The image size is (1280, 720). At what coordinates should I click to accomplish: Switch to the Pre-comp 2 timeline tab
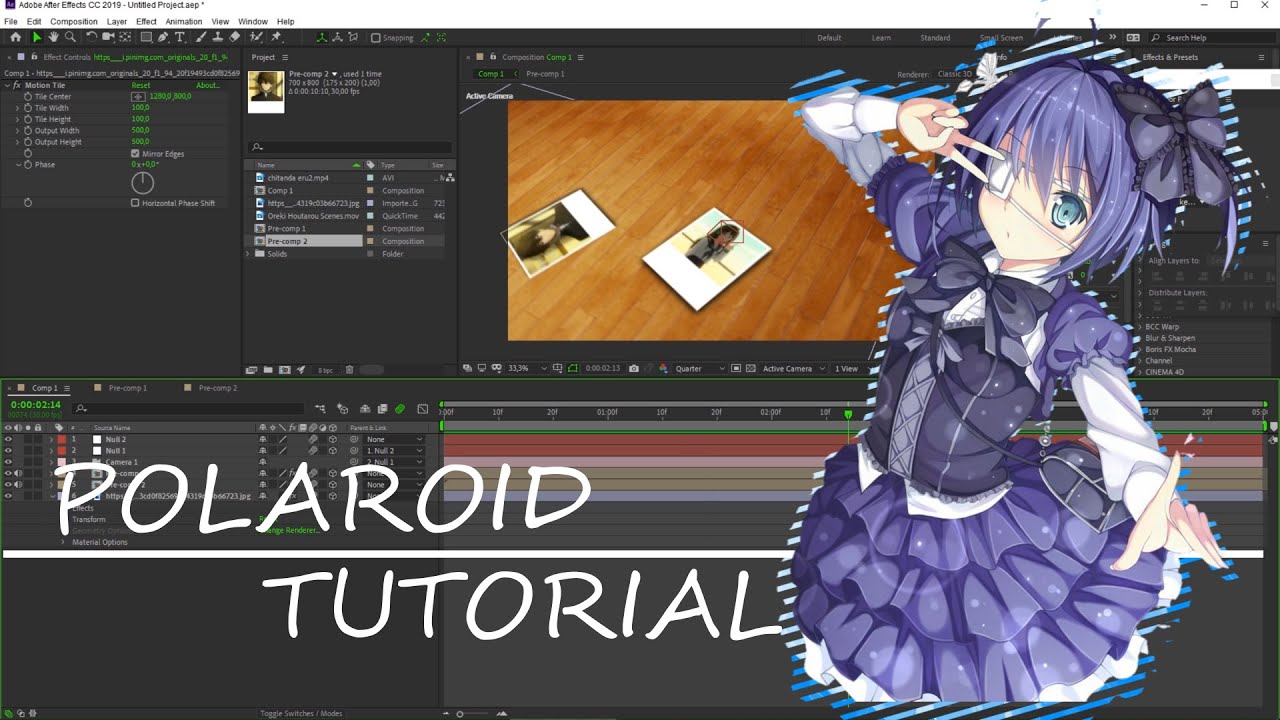point(217,388)
